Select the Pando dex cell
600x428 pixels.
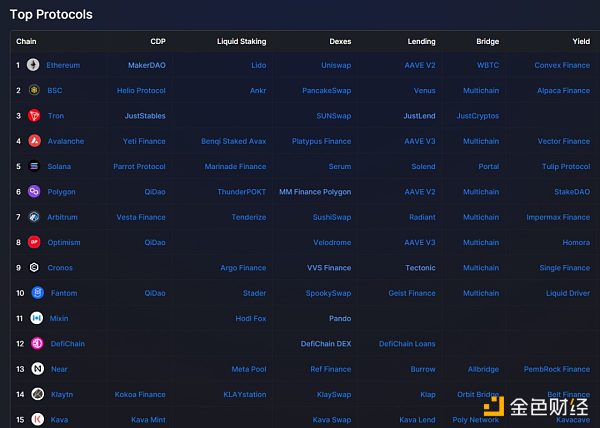pyautogui.click(x=340, y=318)
